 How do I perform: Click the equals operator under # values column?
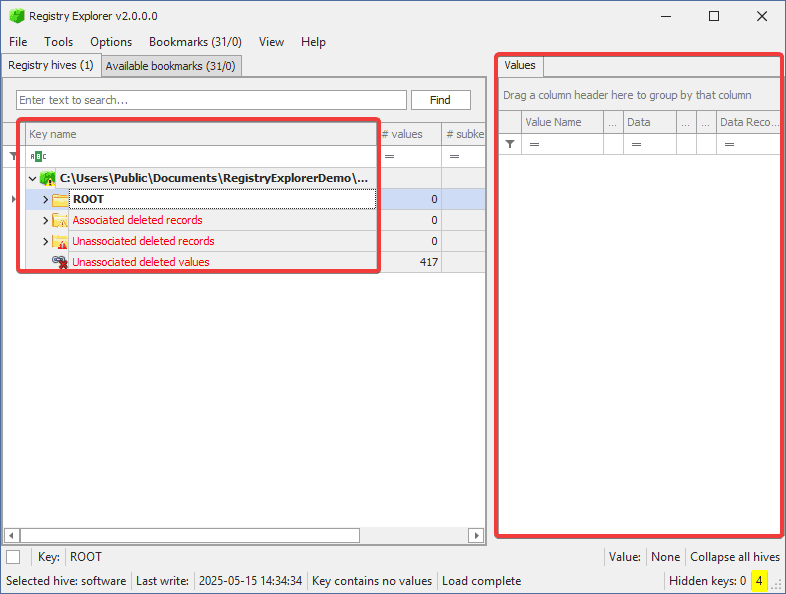click(389, 157)
